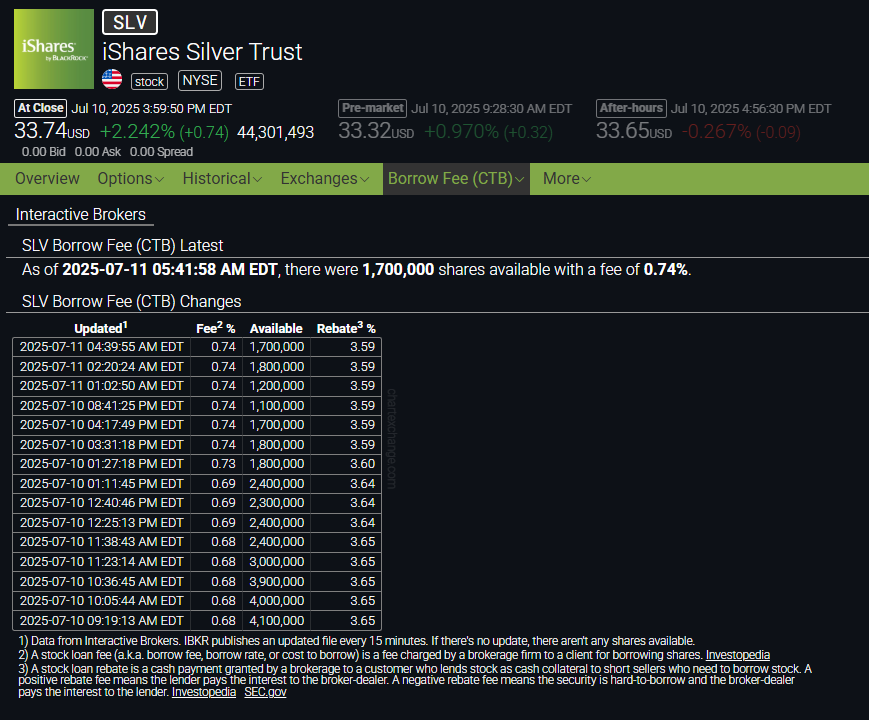Click the At Close label
The width and height of the screenshot is (869, 720).
[x=40, y=108]
